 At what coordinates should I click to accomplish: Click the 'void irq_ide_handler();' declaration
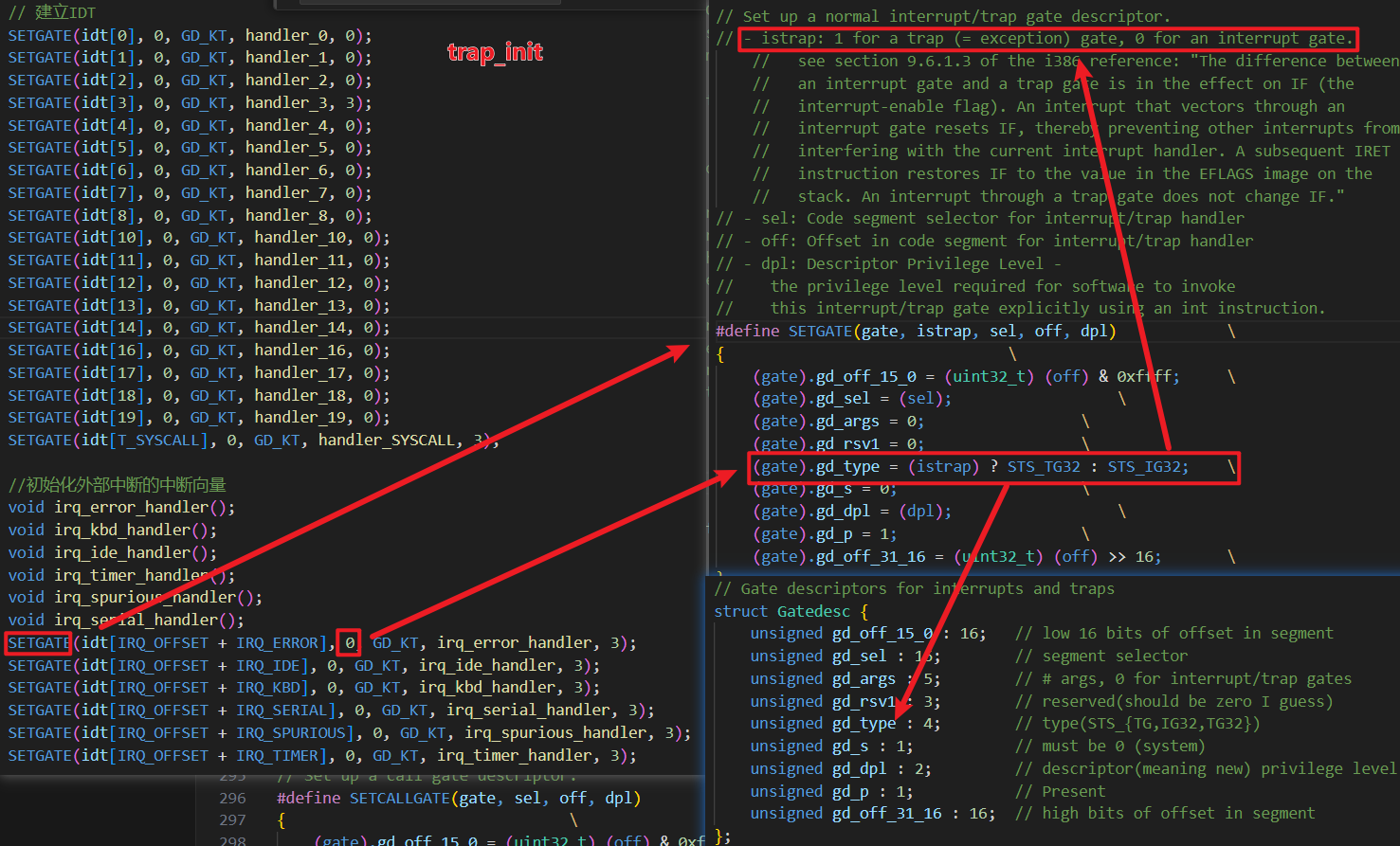pyautogui.click(x=113, y=552)
